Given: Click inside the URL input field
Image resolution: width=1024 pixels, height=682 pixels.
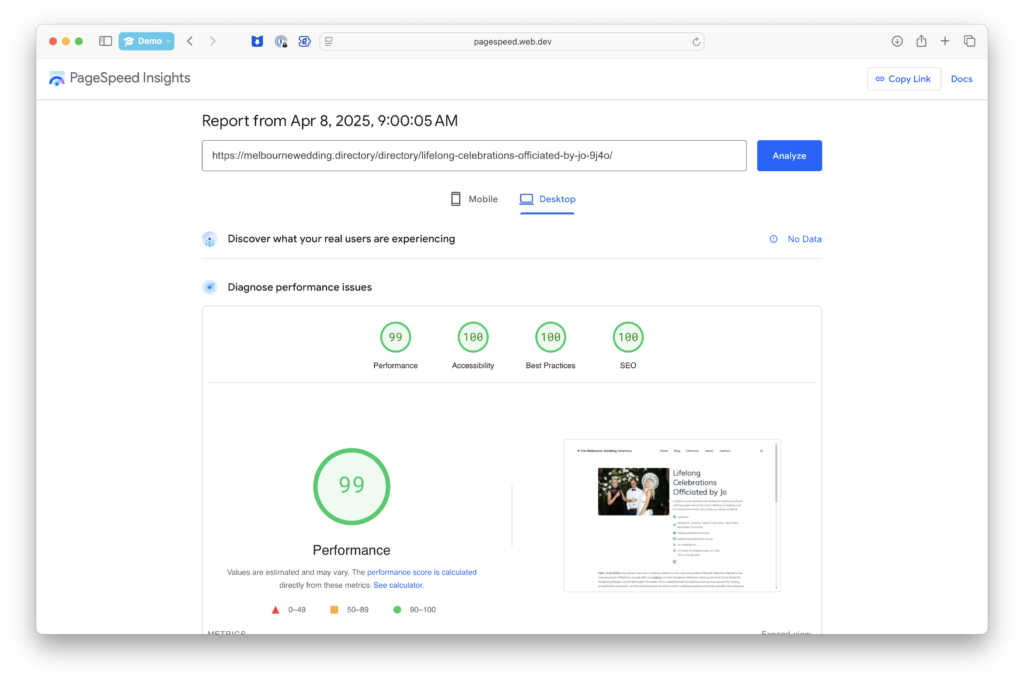Looking at the screenshot, I should coord(474,155).
